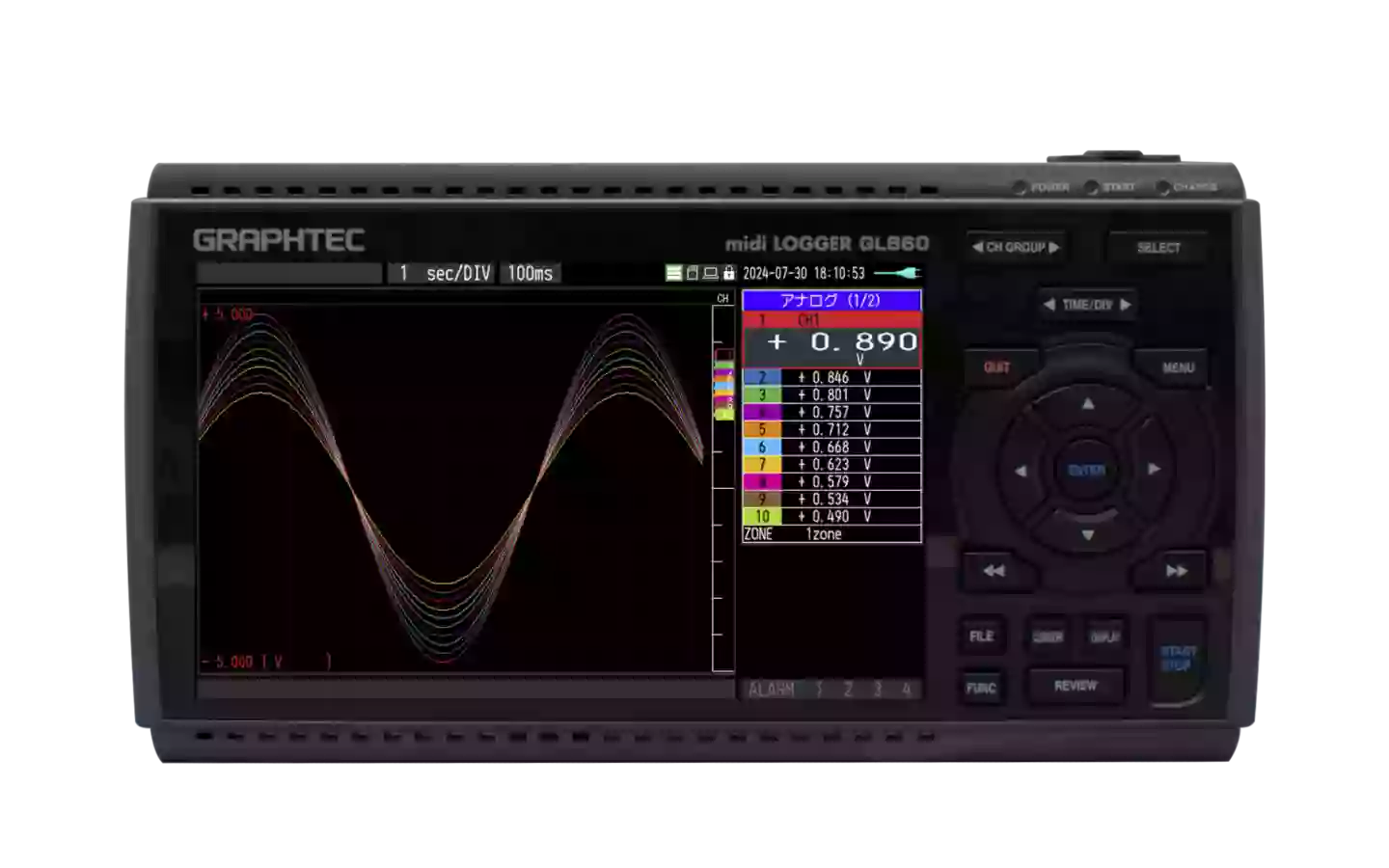The width and height of the screenshot is (1389, 868).
Task: Click the right arrow of CH GROUP
Action: pos(1054,247)
